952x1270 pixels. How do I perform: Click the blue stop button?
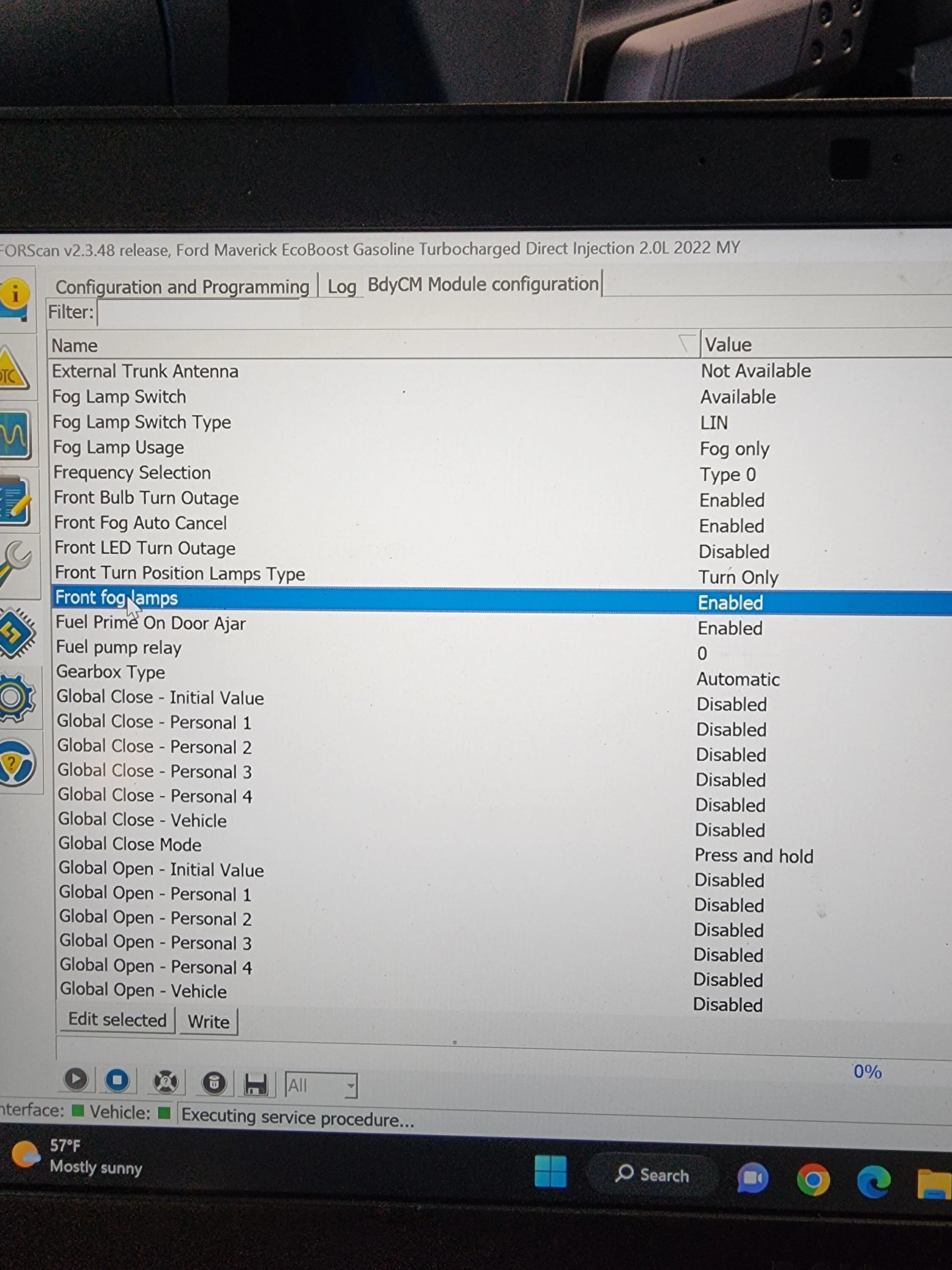click(x=118, y=1080)
